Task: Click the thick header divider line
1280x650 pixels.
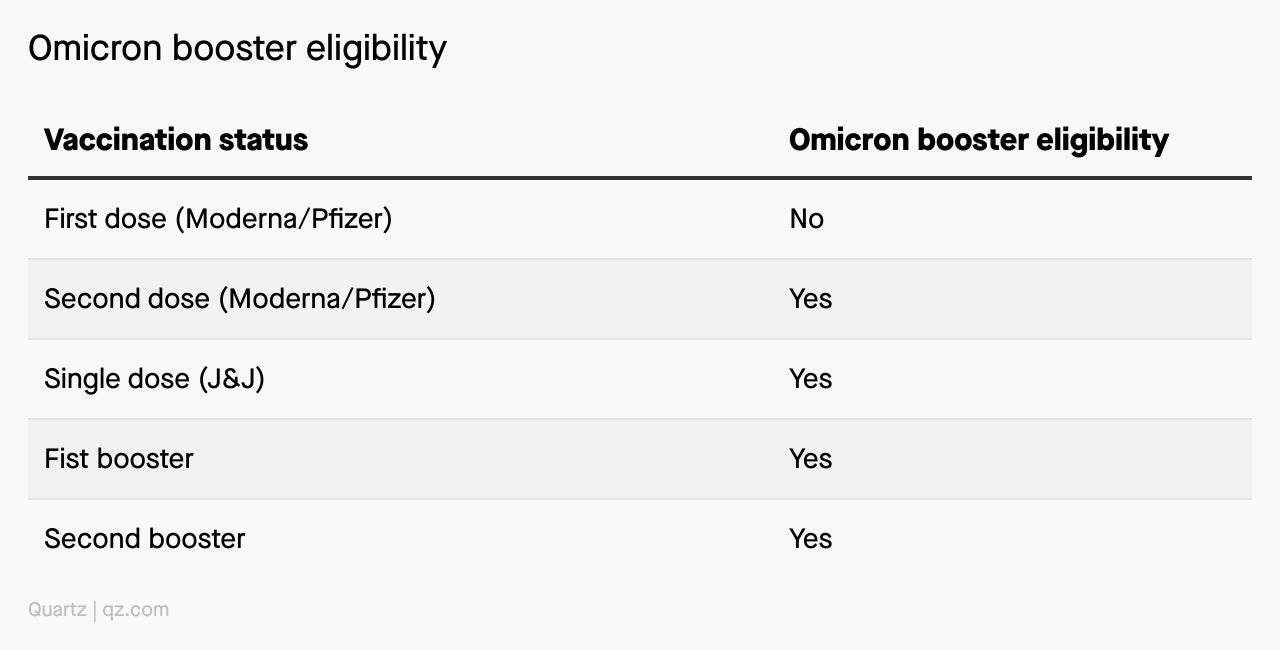Action: click(x=640, y=178)
